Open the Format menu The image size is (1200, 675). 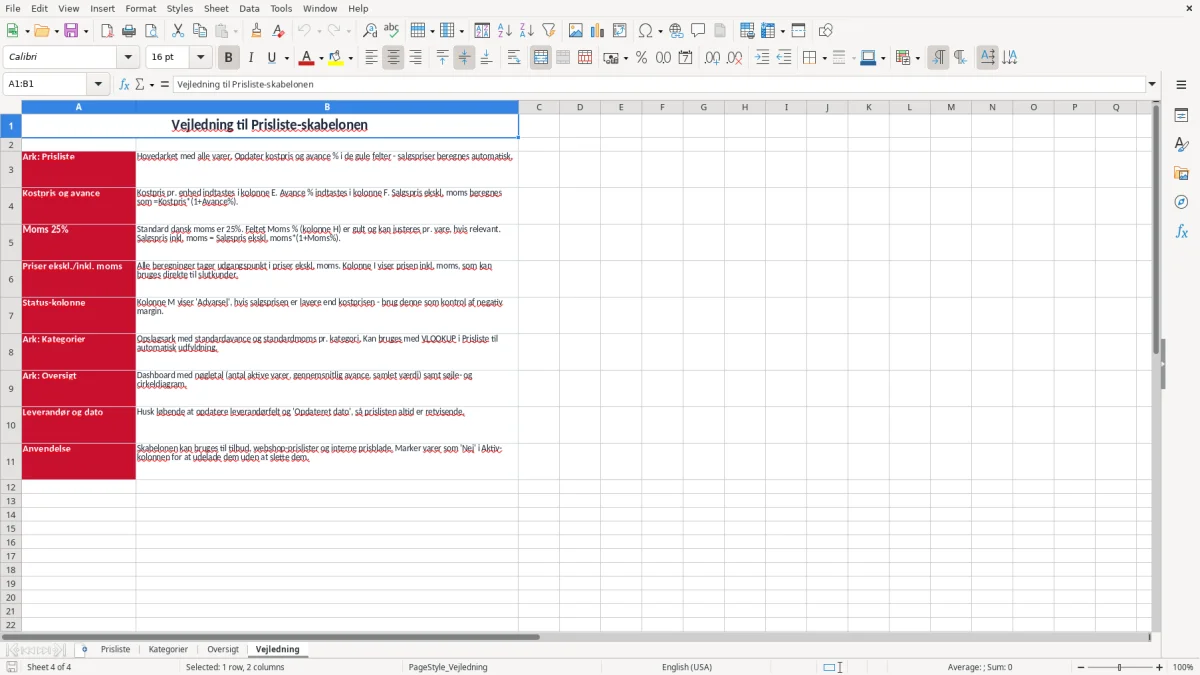pos(140,8)
